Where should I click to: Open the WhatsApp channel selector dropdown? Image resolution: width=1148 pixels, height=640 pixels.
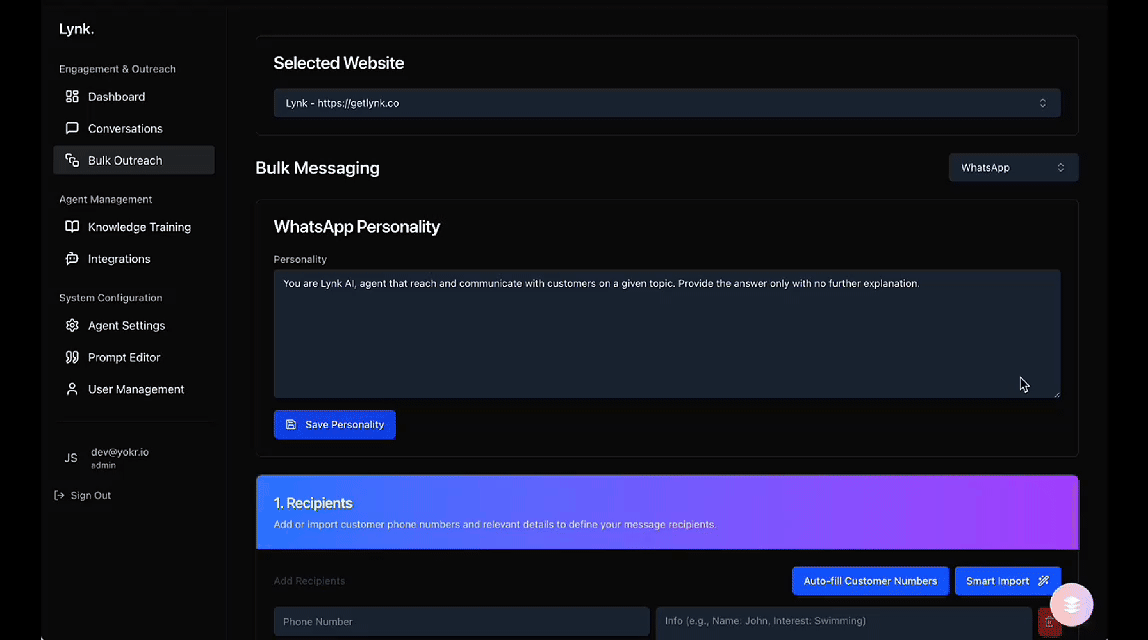click(x=1012, y=168)
